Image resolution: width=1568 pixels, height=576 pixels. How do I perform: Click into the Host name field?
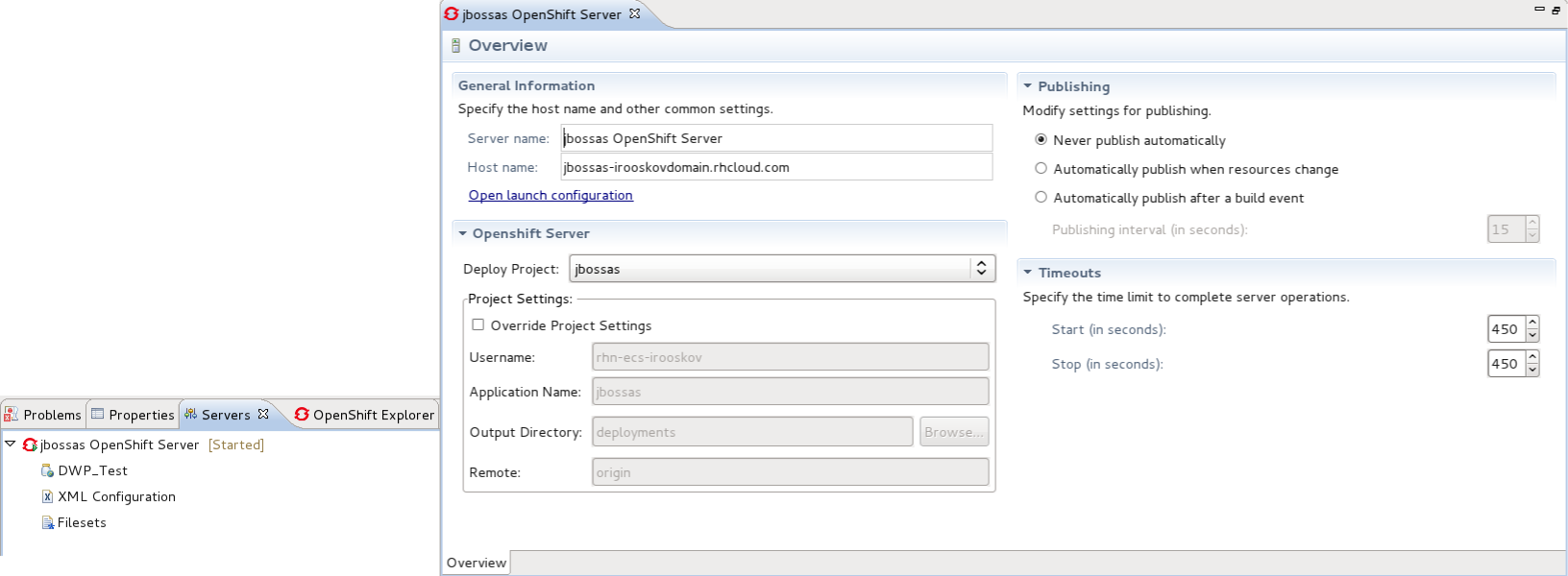coord(776,167)
